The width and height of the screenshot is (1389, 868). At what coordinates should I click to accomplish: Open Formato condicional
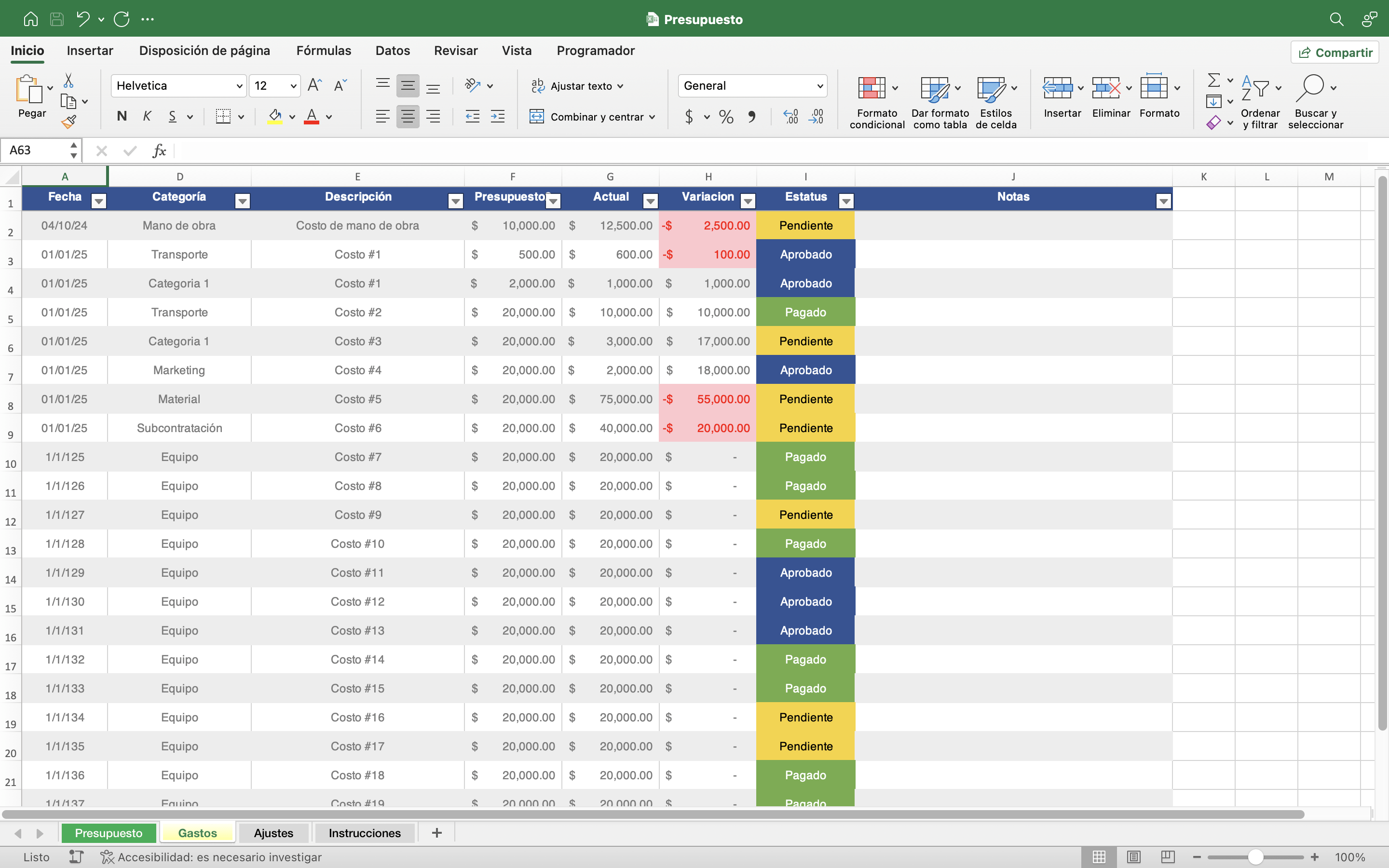click(876, 102)
